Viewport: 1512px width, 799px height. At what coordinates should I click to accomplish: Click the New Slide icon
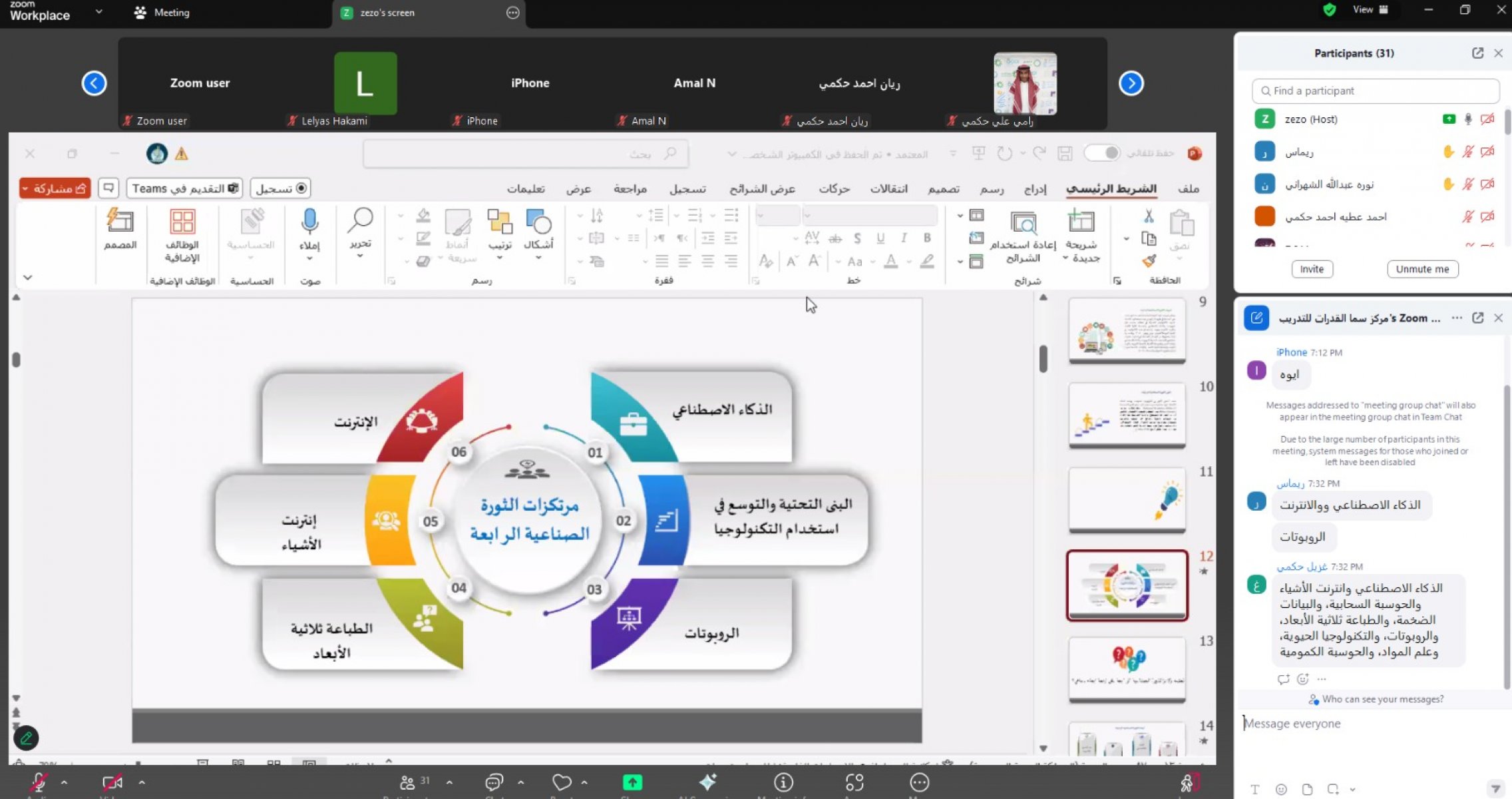coord(1081,222)
